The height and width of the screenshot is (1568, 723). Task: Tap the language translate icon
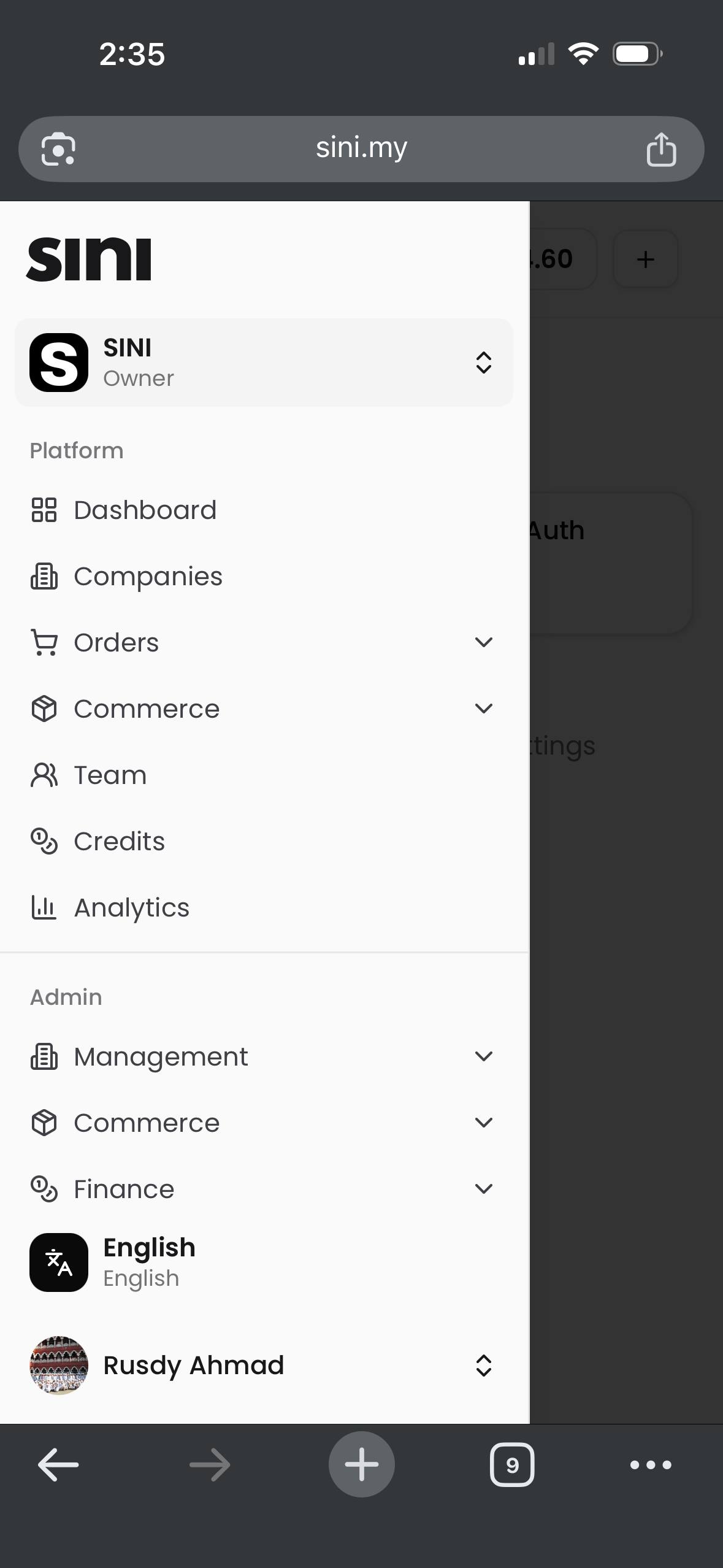coord(59,1262)
